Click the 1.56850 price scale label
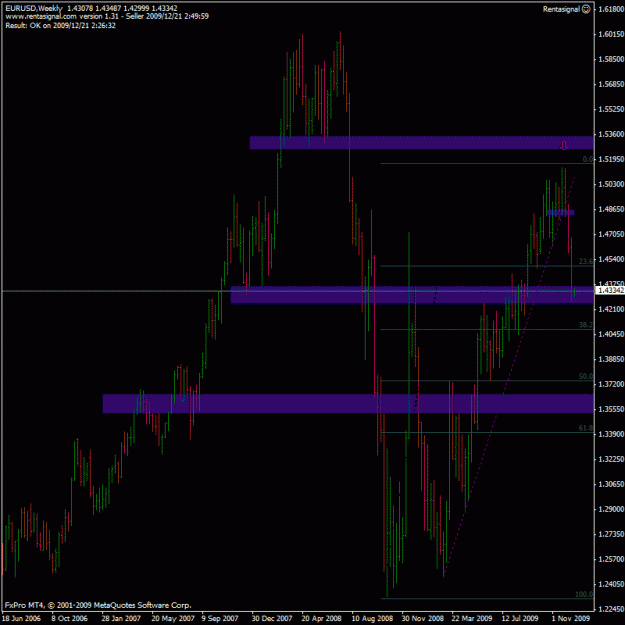Screen dimensions: 625x625 (611, 84)
